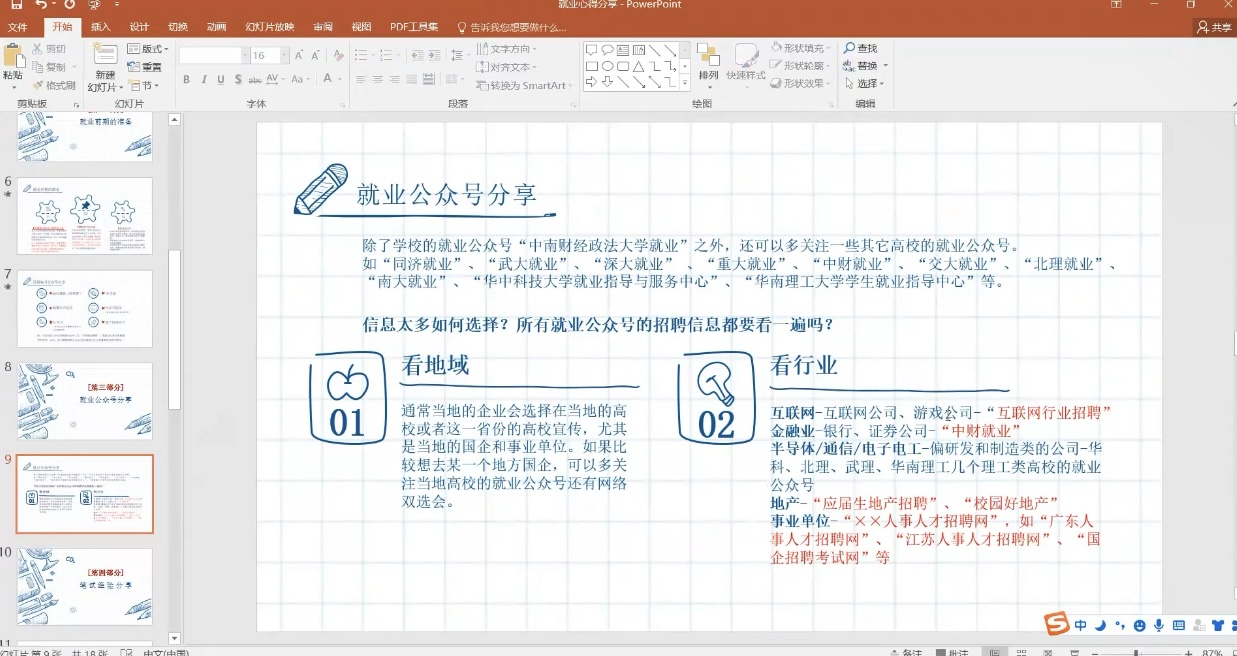Screen dimensions: 1237x656
Task: Click the New Slide (新建幻灯片) icon
Action: coord(105,55)
